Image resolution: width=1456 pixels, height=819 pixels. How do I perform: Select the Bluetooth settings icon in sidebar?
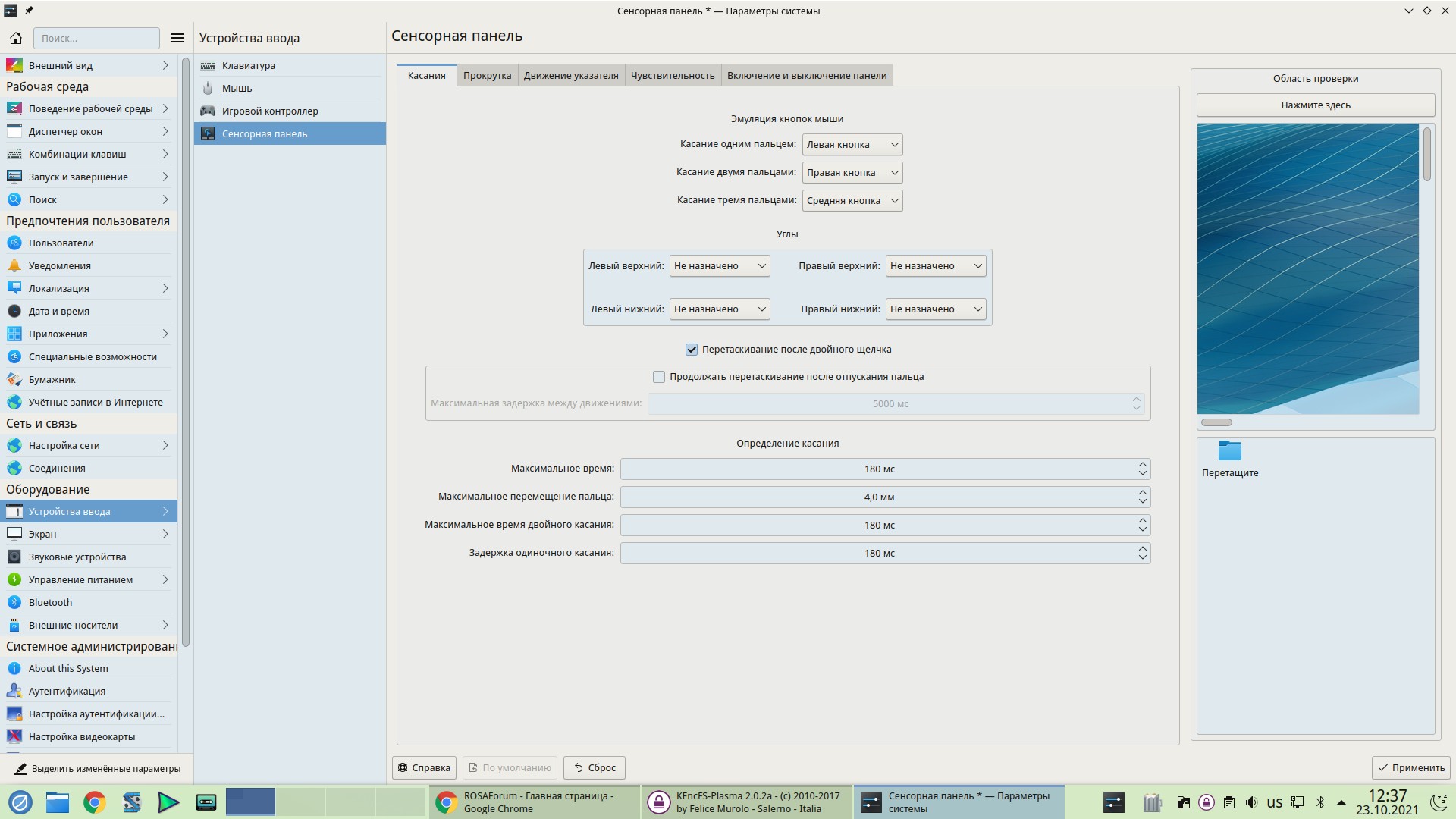click(x=14, y=602)
